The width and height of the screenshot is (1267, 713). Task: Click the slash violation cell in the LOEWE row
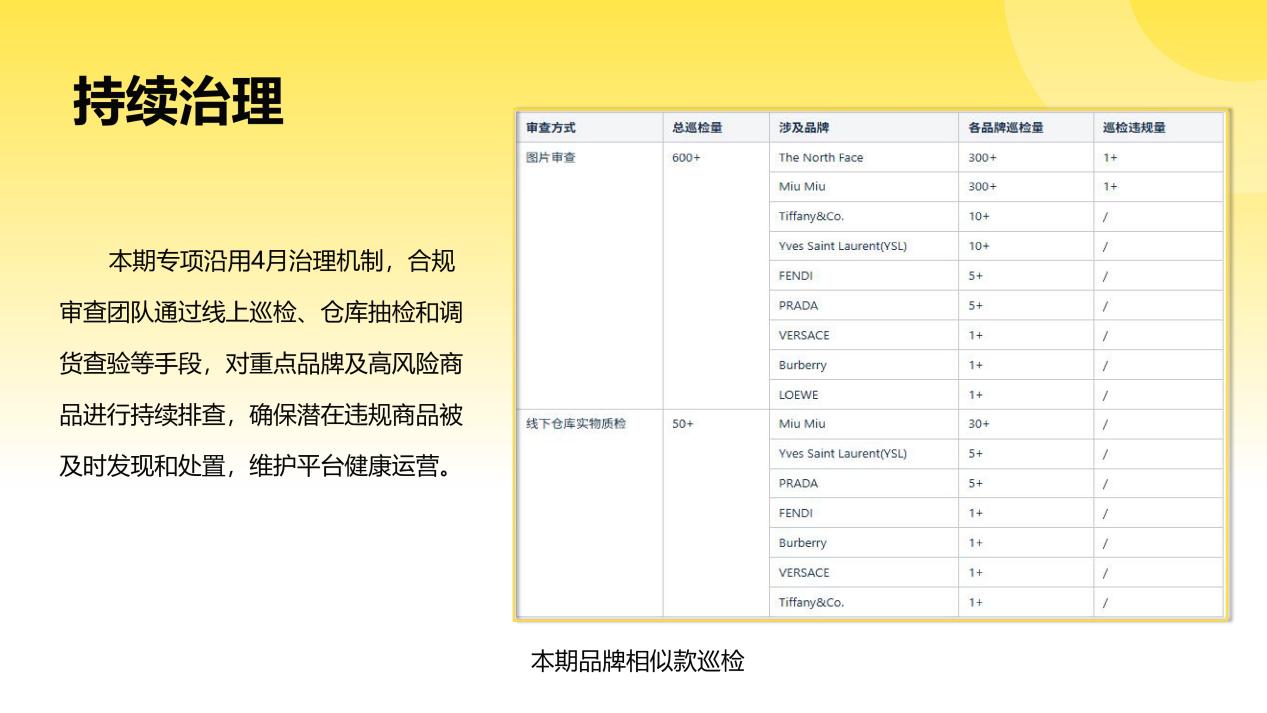1106,394
